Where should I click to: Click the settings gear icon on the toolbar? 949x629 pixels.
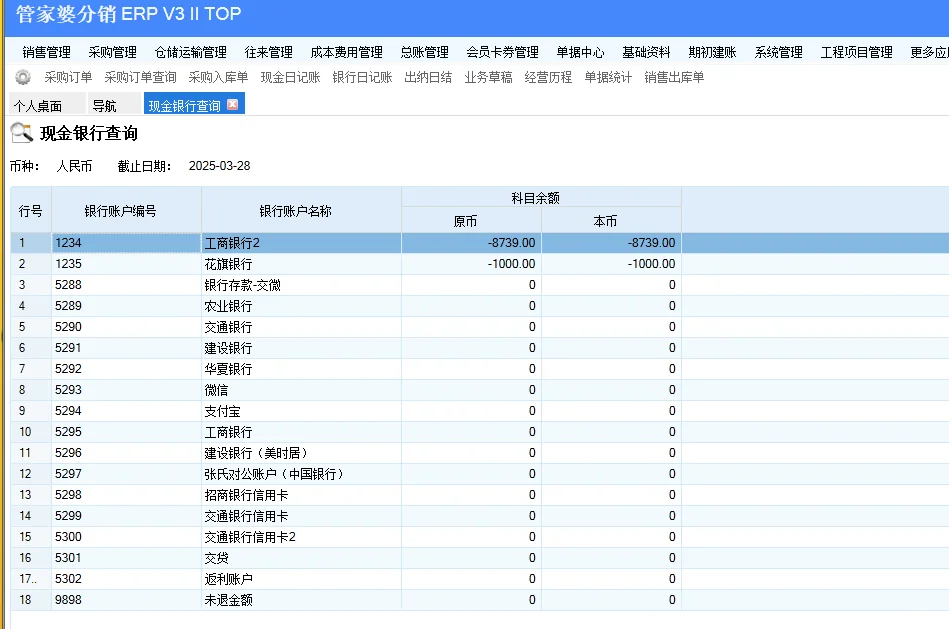(23, 78)
